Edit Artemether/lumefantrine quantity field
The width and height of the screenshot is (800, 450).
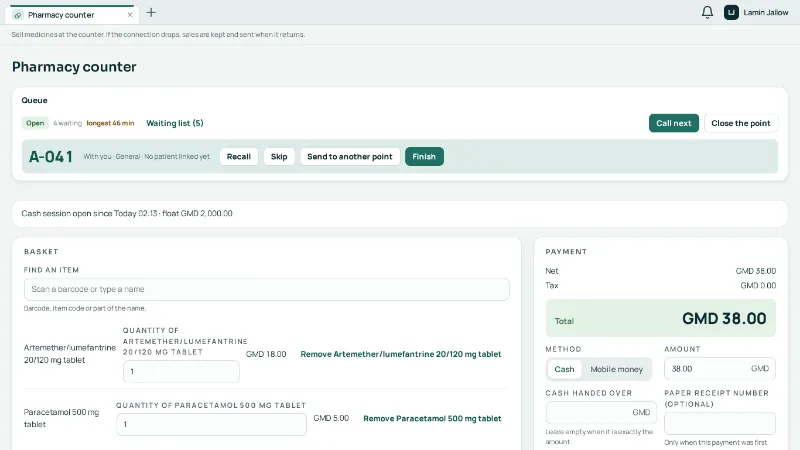[x=181, y=371]
